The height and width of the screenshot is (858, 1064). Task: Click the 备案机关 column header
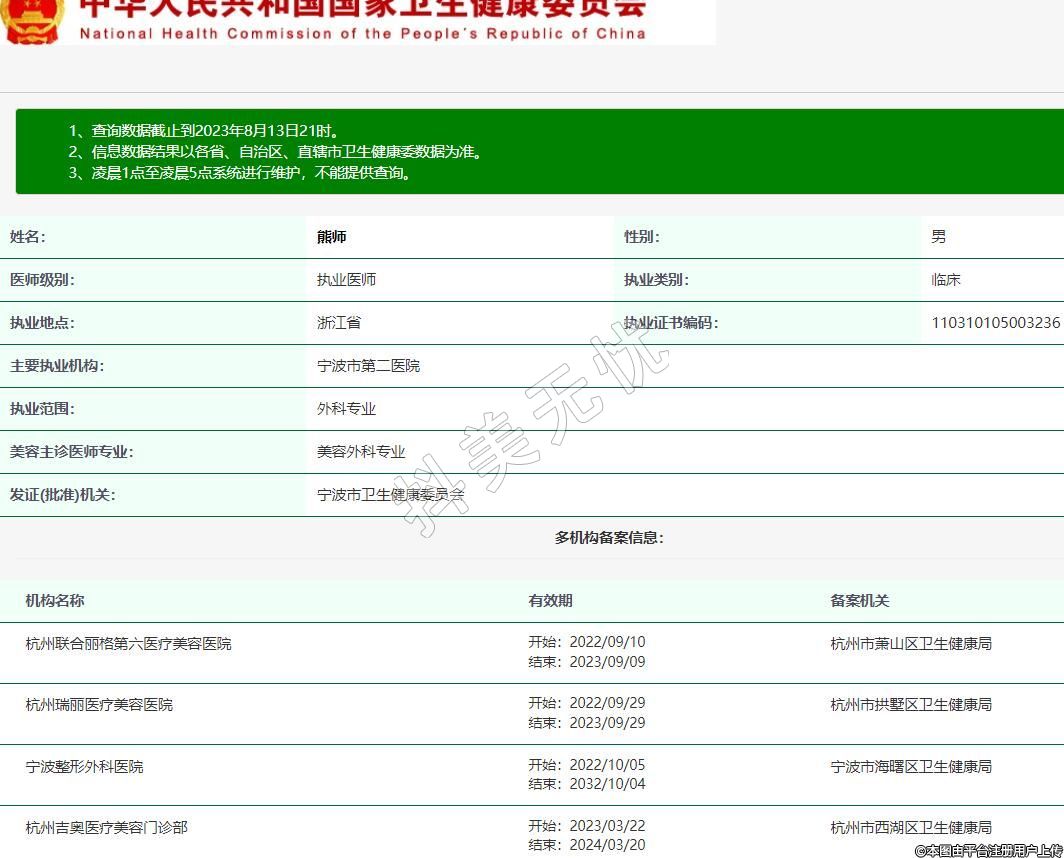tap(859, 601)
